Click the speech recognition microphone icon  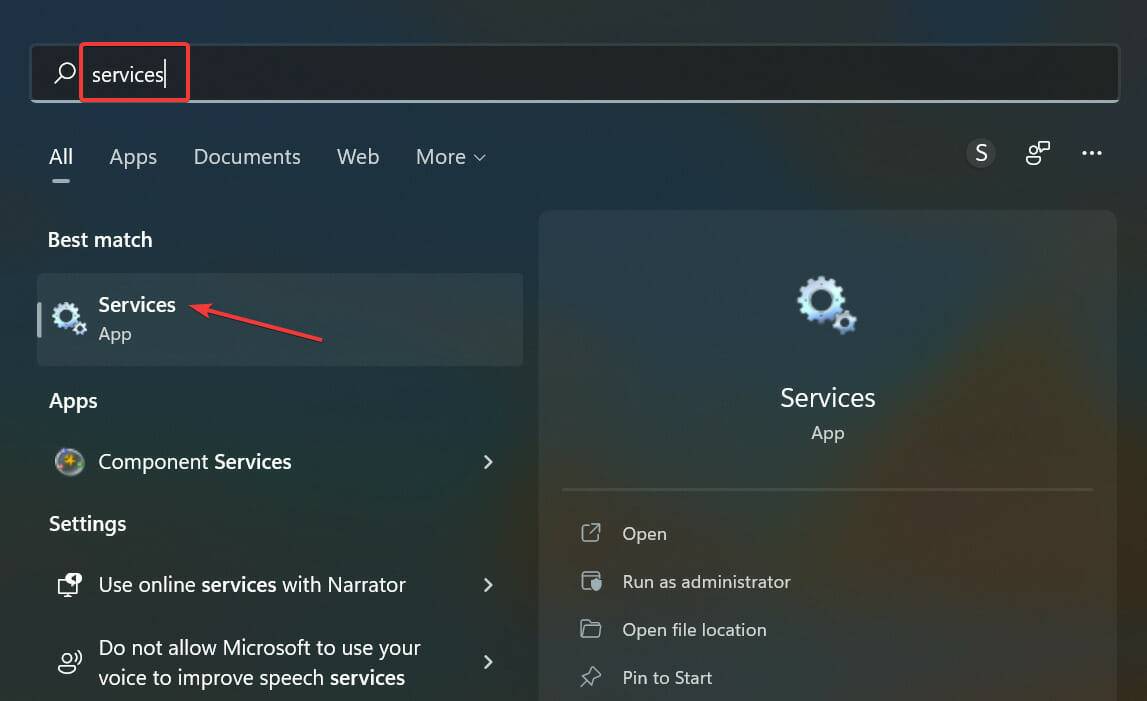coord(68,661)
